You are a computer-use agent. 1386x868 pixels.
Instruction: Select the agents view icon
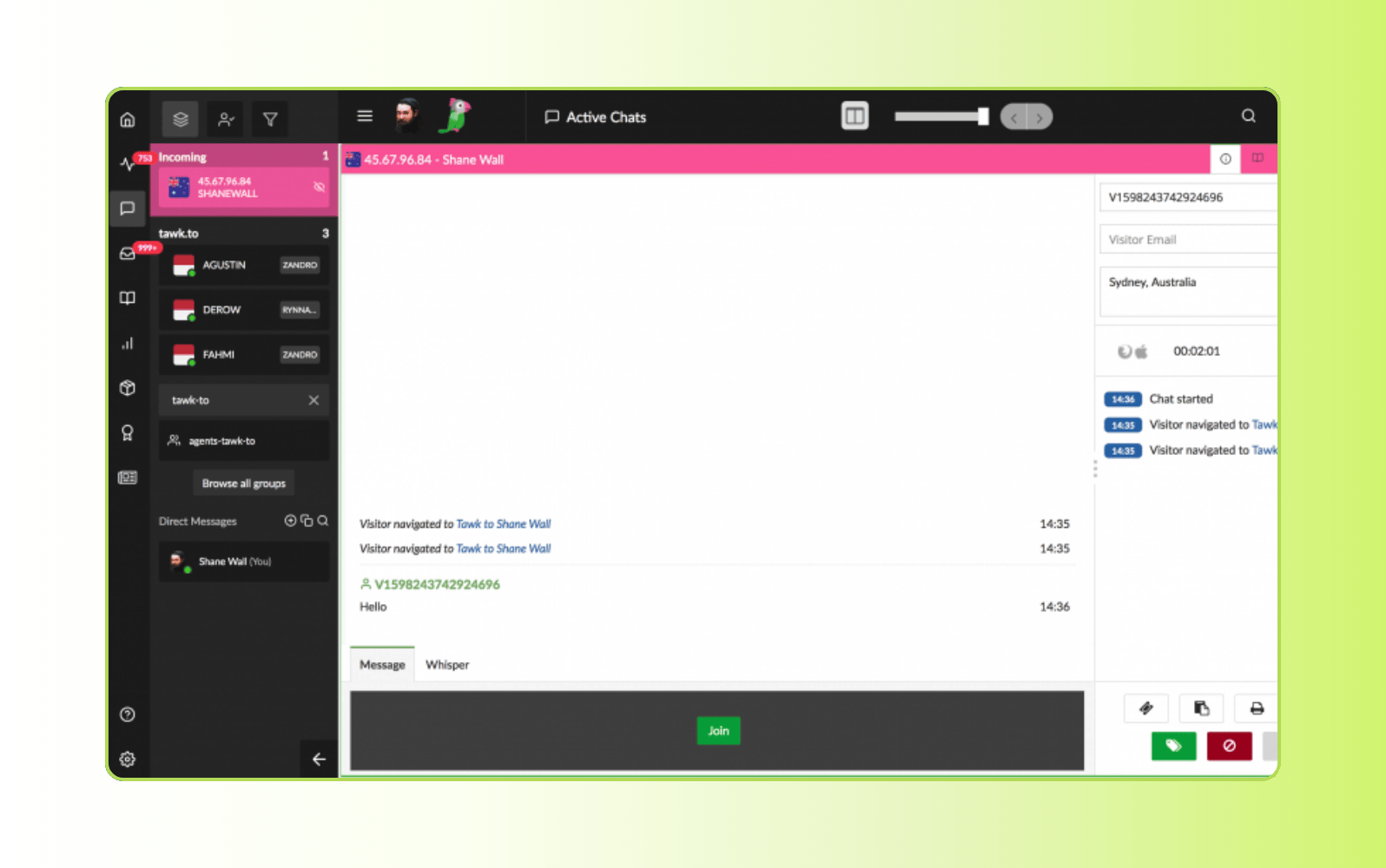pyautogui.click(x=226, y=119)
